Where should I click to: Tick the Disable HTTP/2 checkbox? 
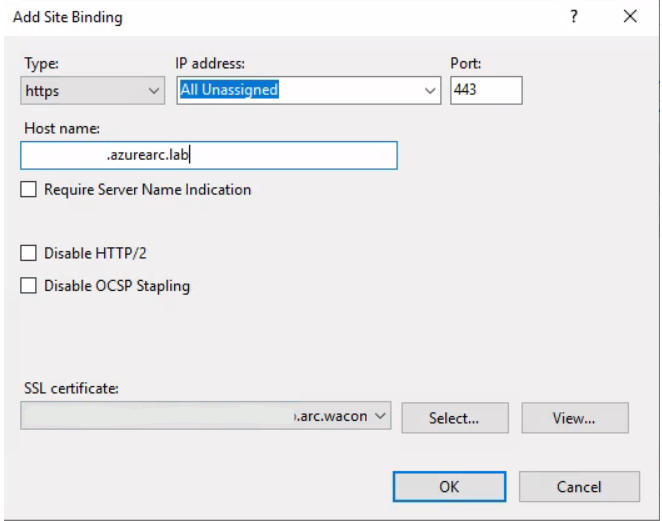pyautogui.click(x=29, y=254)
